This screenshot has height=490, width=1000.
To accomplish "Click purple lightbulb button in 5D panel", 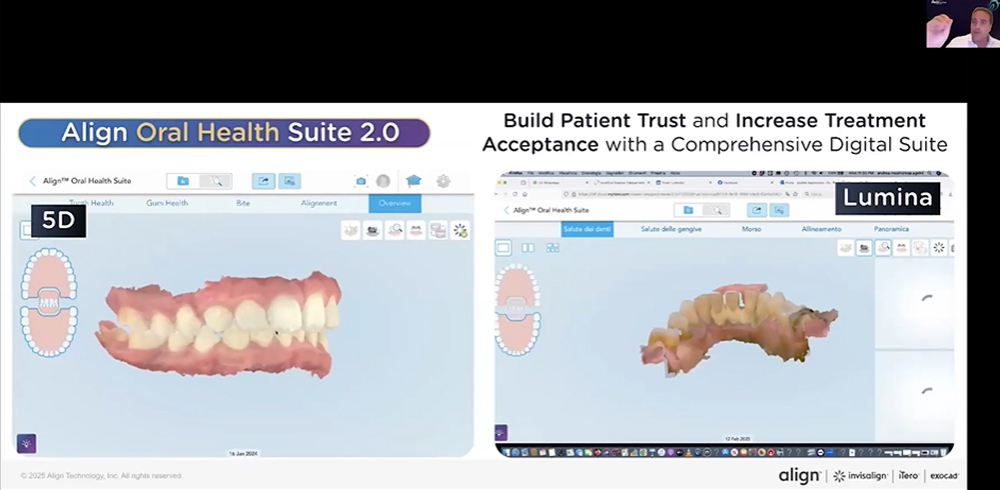I will [x=26, y=443].
